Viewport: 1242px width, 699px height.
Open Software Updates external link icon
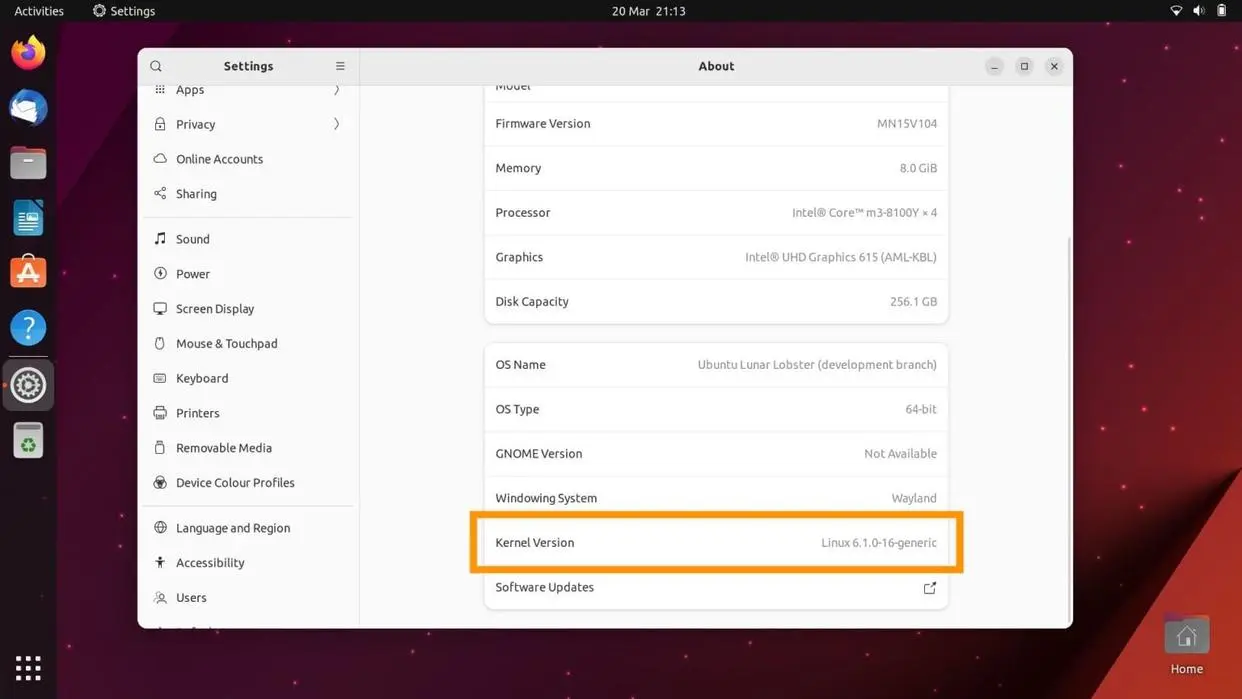[929, 588]
